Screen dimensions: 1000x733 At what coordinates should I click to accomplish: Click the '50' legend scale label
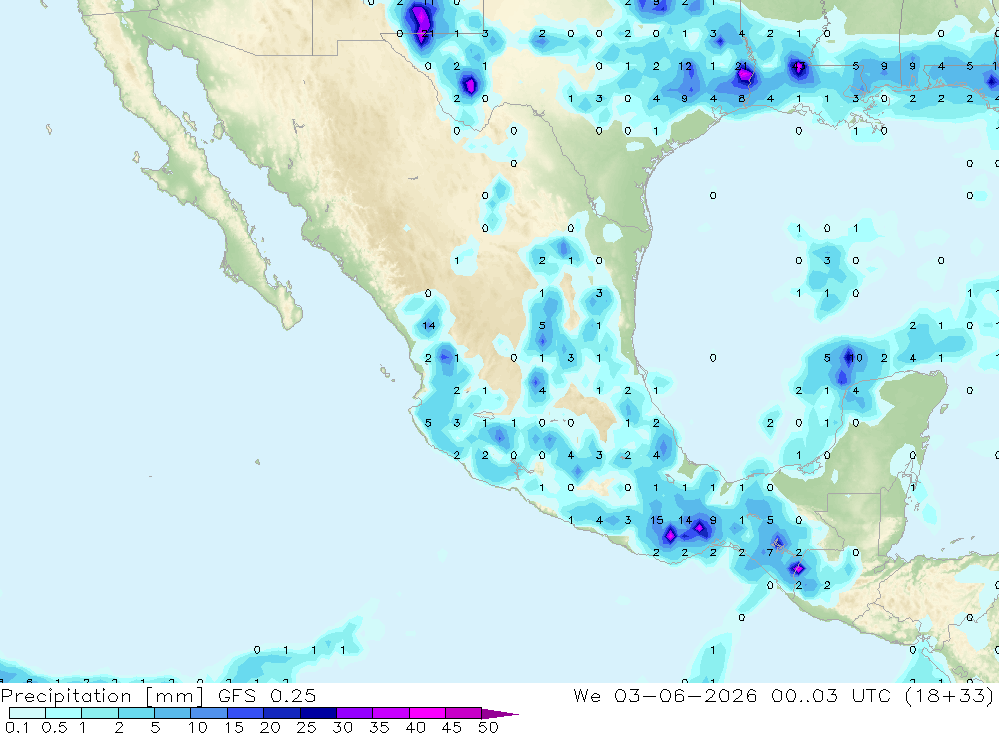coord(489,727)
